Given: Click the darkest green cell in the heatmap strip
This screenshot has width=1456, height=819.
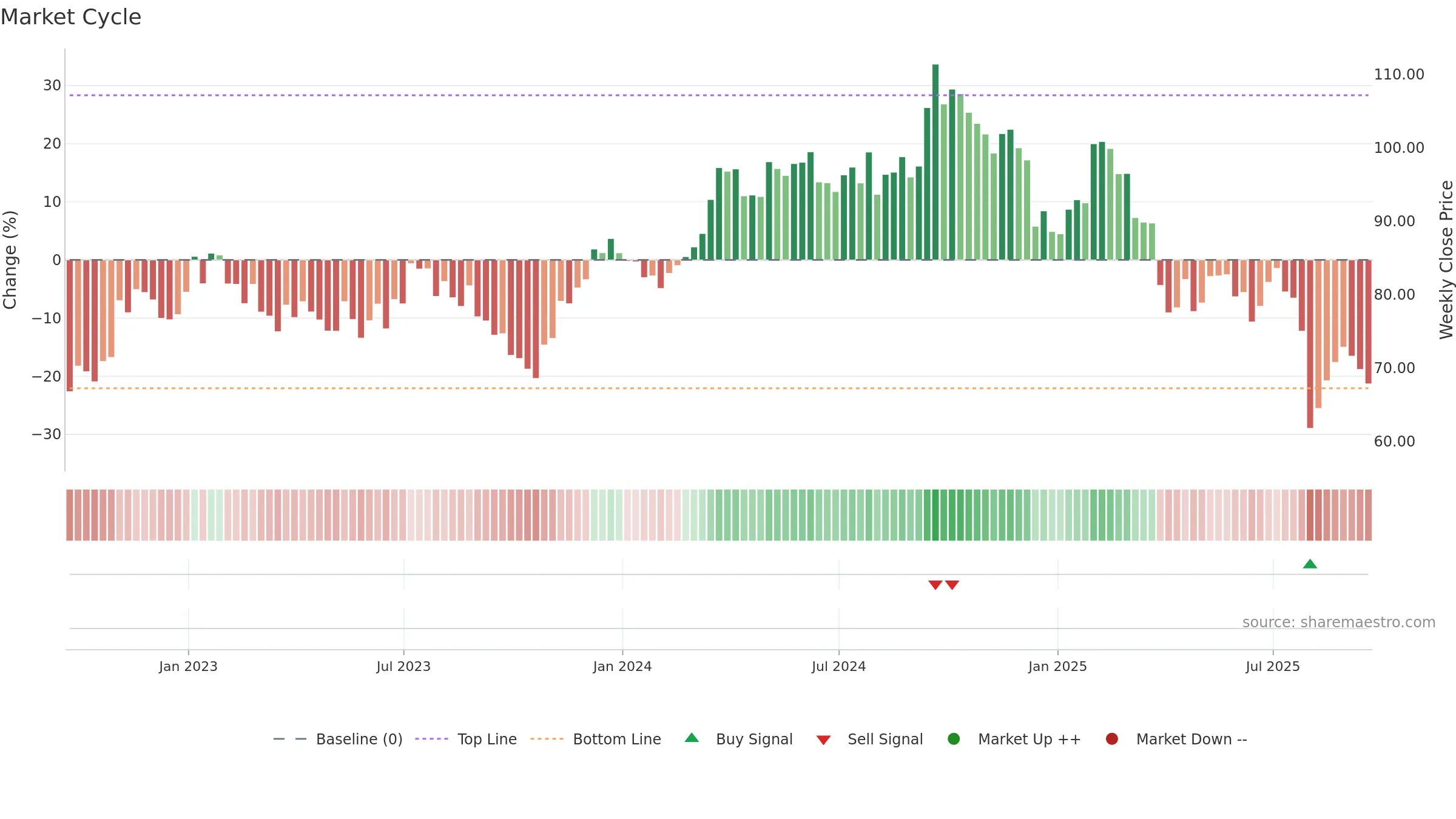Looking at the screenshot, I should (935, 515).
